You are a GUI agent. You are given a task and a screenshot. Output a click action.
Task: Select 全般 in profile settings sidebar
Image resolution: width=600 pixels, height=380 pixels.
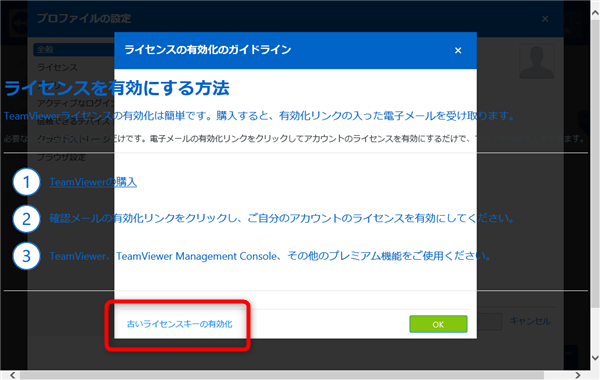coord(73,49)
